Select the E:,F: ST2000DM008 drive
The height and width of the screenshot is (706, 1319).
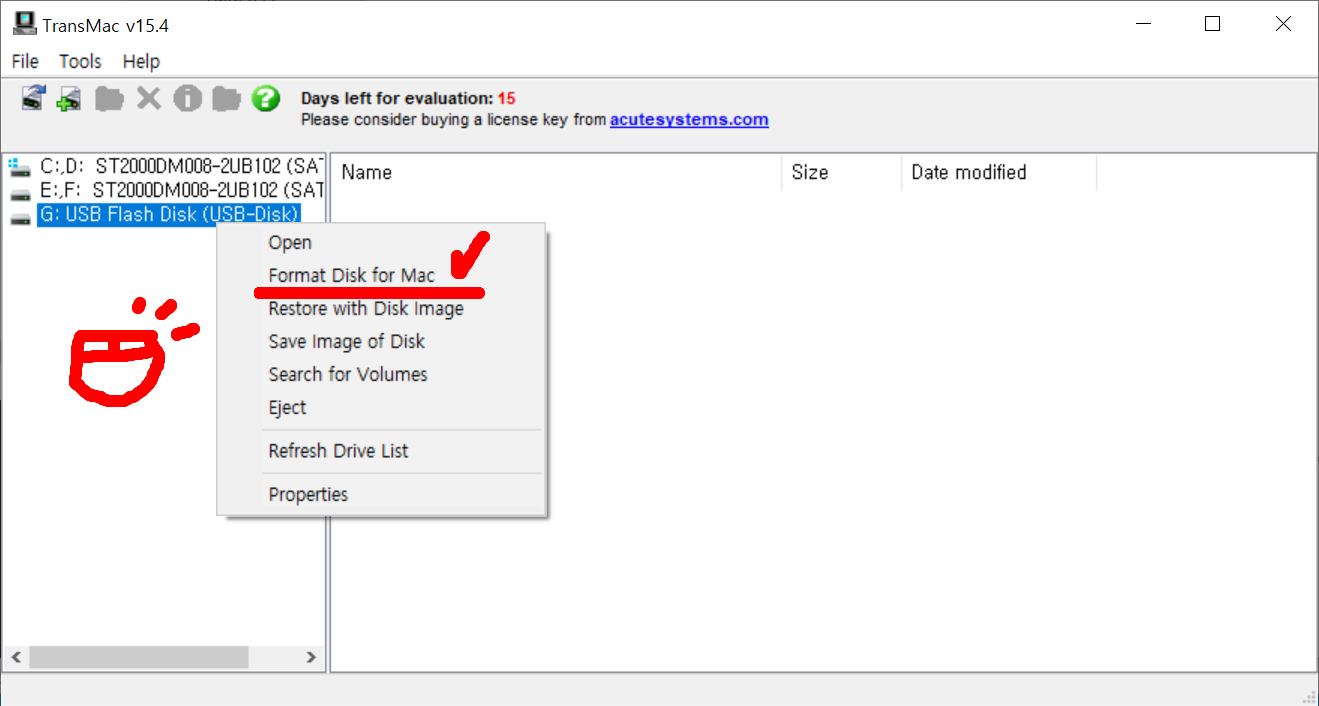point(181,190)
